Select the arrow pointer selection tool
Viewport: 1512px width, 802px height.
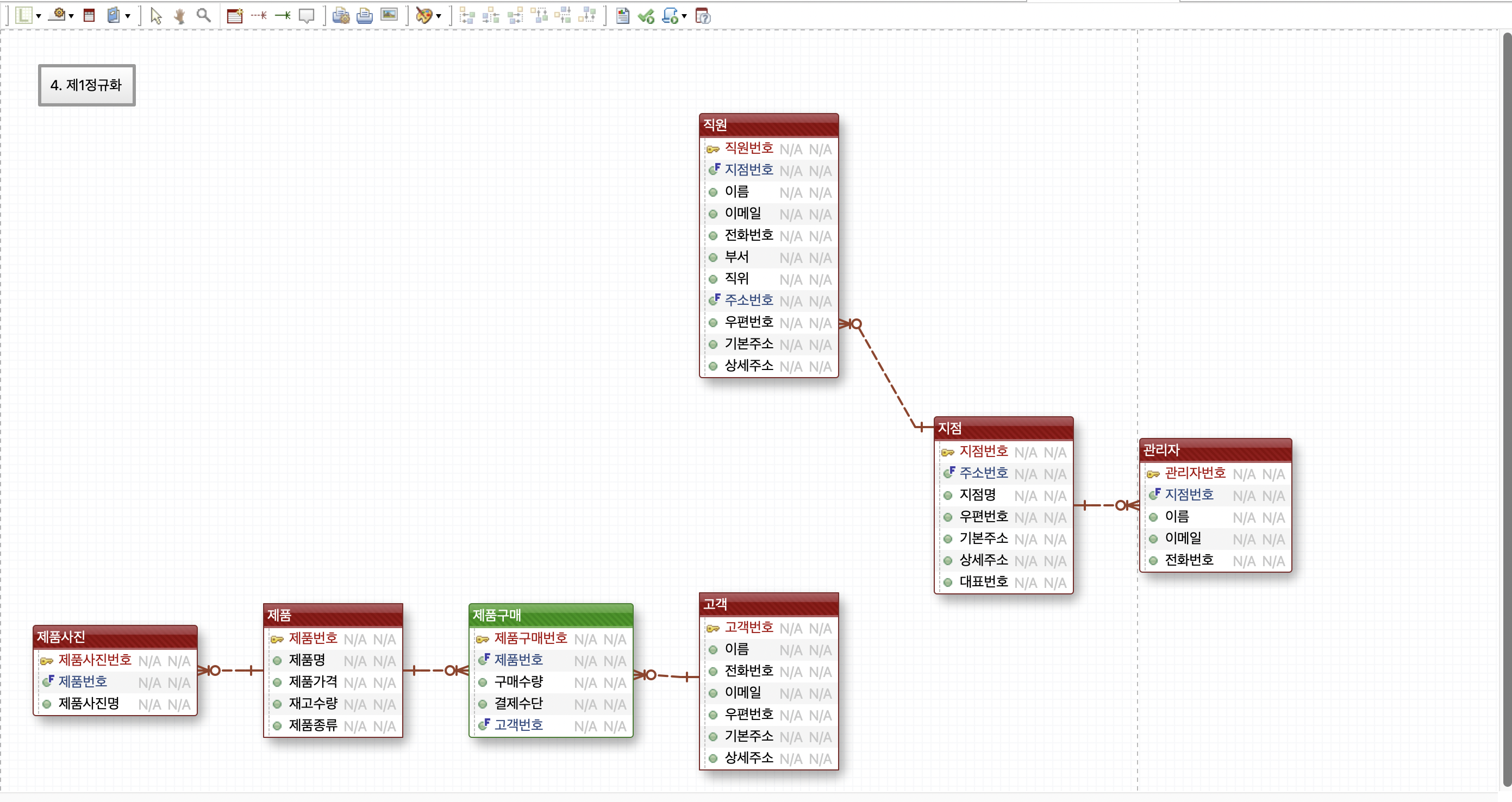coord(156,15)
